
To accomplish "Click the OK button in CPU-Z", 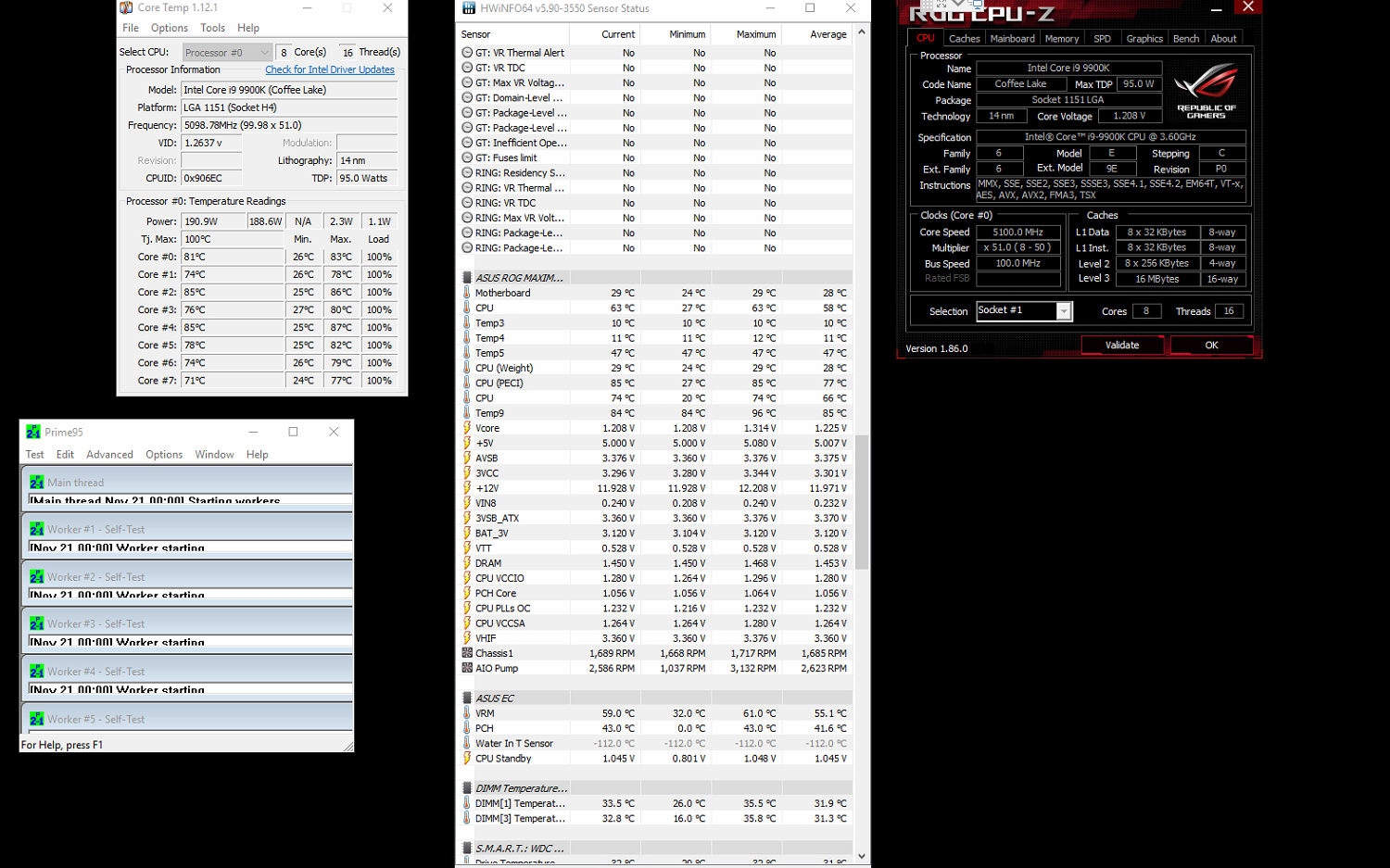I will [1211, 346].
